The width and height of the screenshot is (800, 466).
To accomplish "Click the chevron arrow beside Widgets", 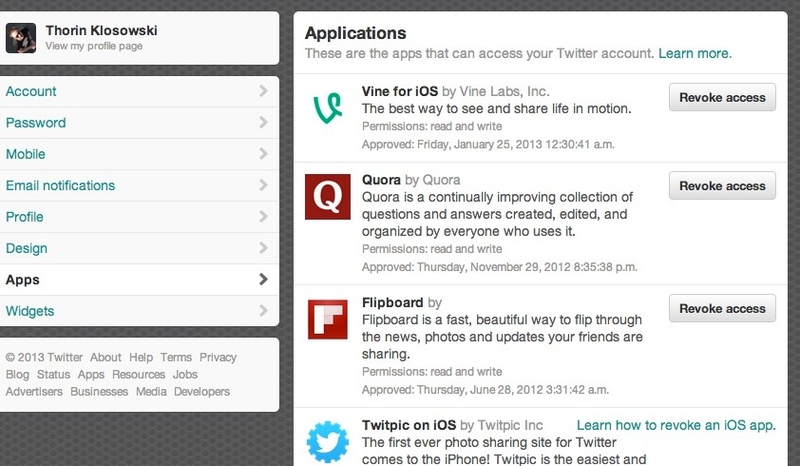I will click(x=263, y=310).
